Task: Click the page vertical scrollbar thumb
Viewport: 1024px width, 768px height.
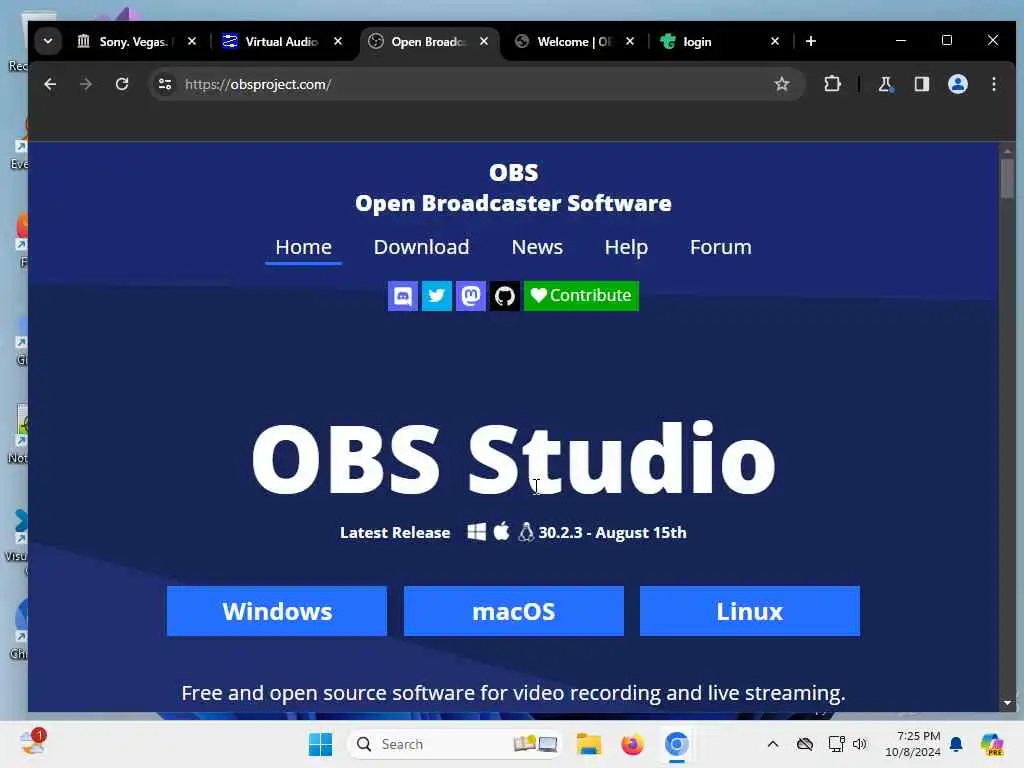Action: click(x=1007, y=178)
